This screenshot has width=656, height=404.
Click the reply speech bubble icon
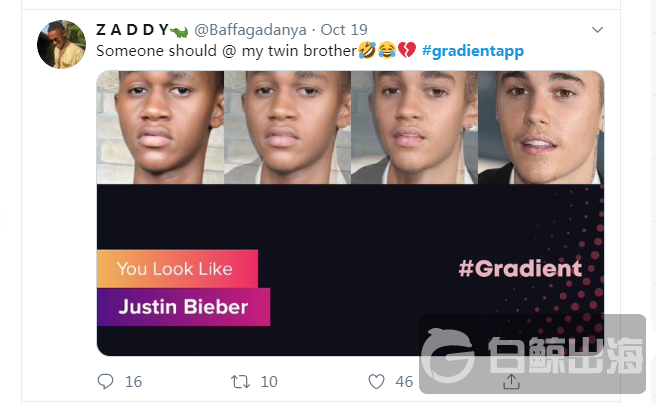pyautogui.click(x=105, y=381)
